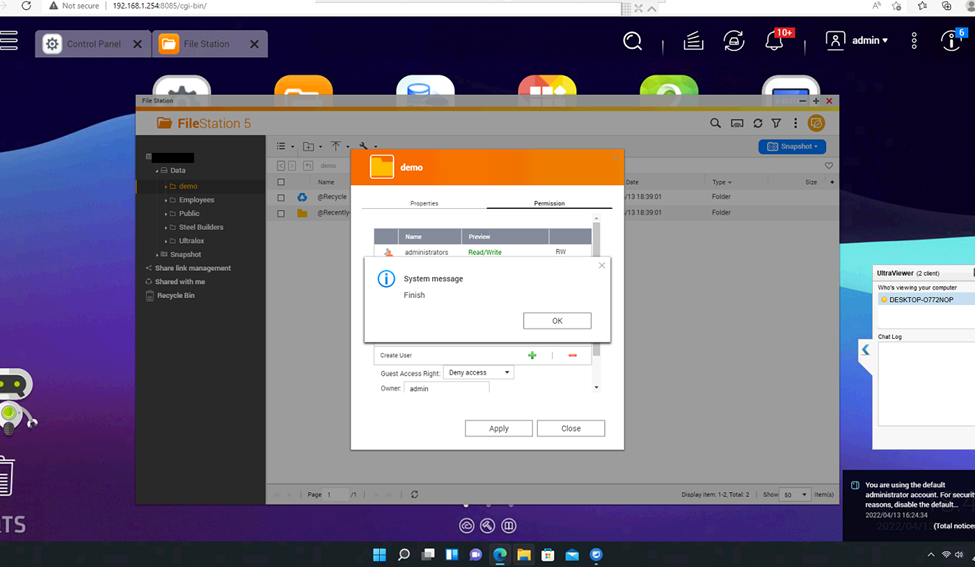Open Shared with me
The image size is (975, 567).
point(179,282)
